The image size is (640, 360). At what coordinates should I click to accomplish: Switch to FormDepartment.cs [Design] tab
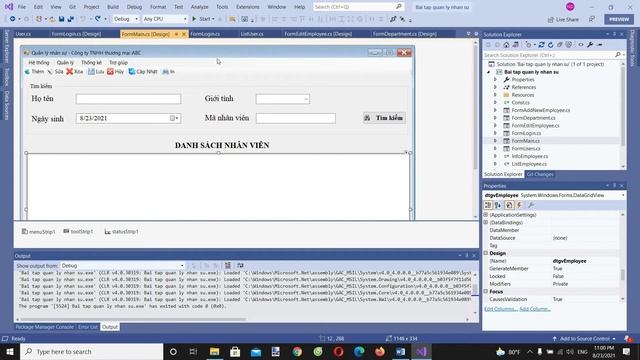coord(404,34)
